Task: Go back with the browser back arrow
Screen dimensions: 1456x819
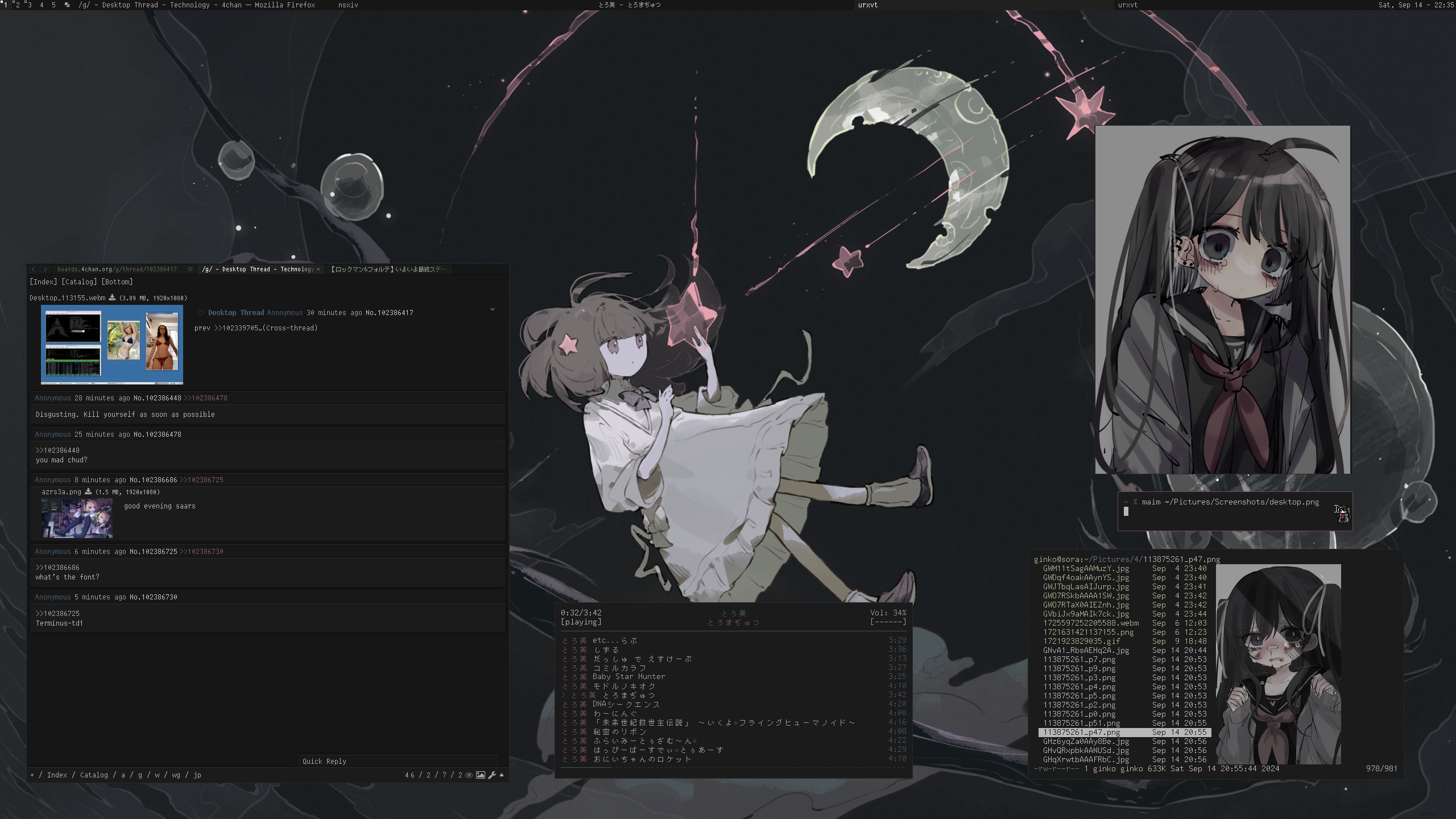Action: (33, 269)
